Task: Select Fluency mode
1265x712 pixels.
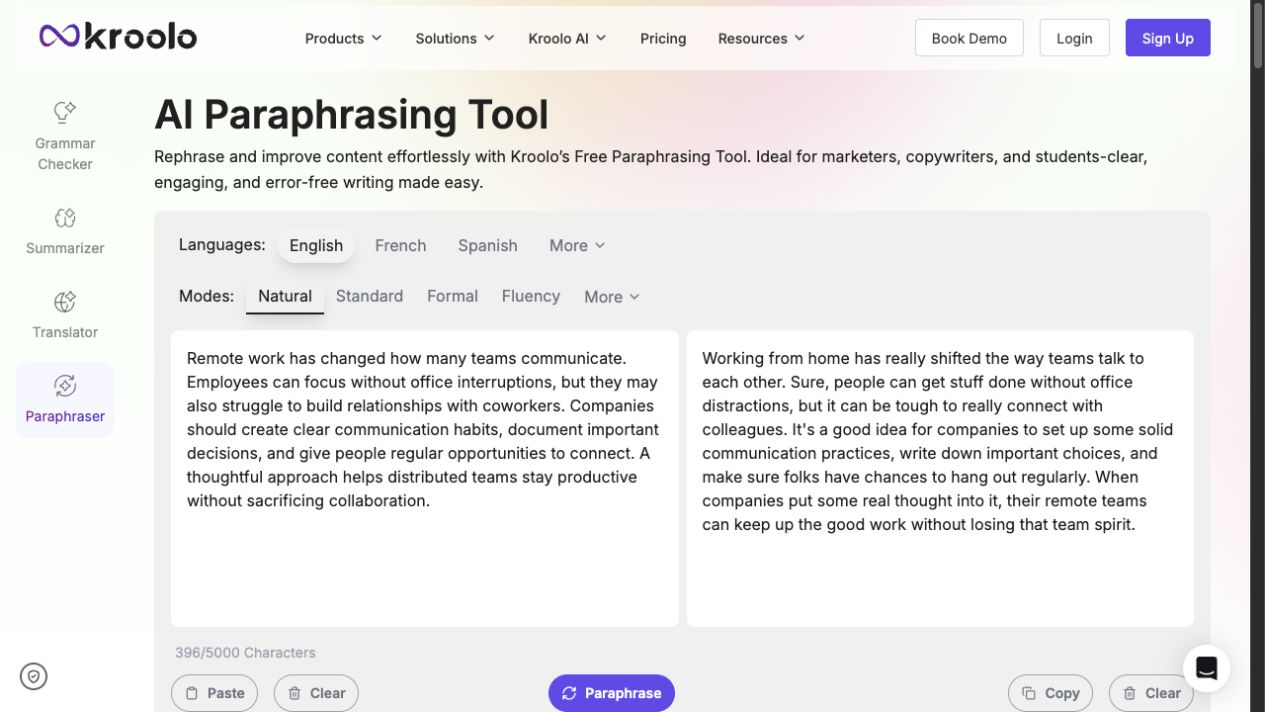Action: (530, 296)
